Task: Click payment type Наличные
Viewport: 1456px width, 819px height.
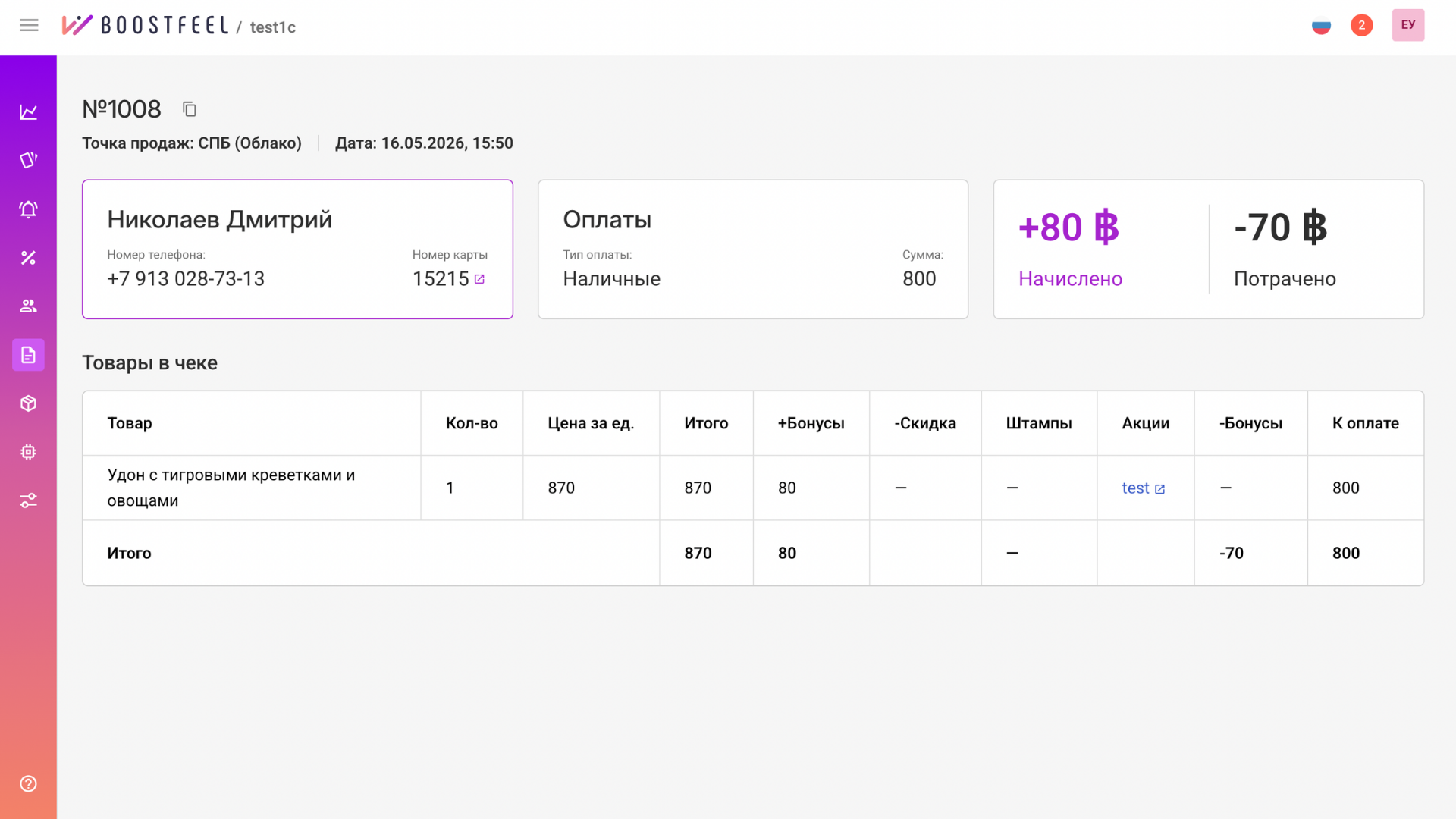Action: click(x=611, y=278)
